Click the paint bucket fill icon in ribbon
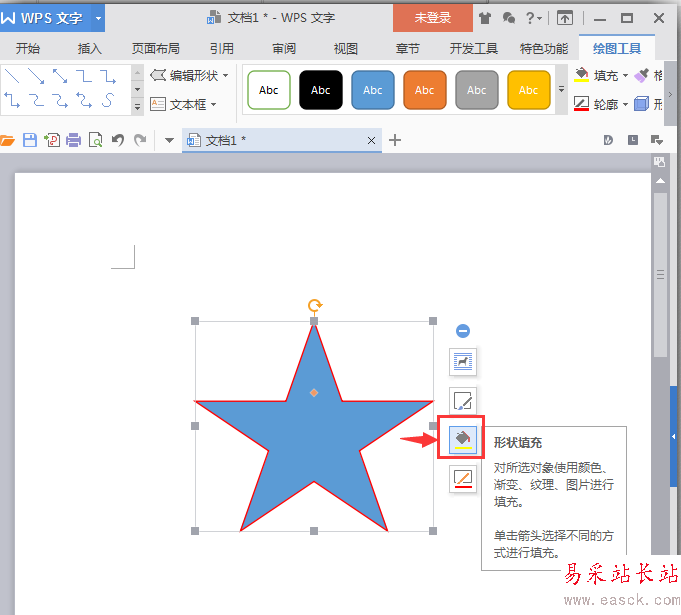The height and width of the screenshot is (615, 681). coord(581,75)
